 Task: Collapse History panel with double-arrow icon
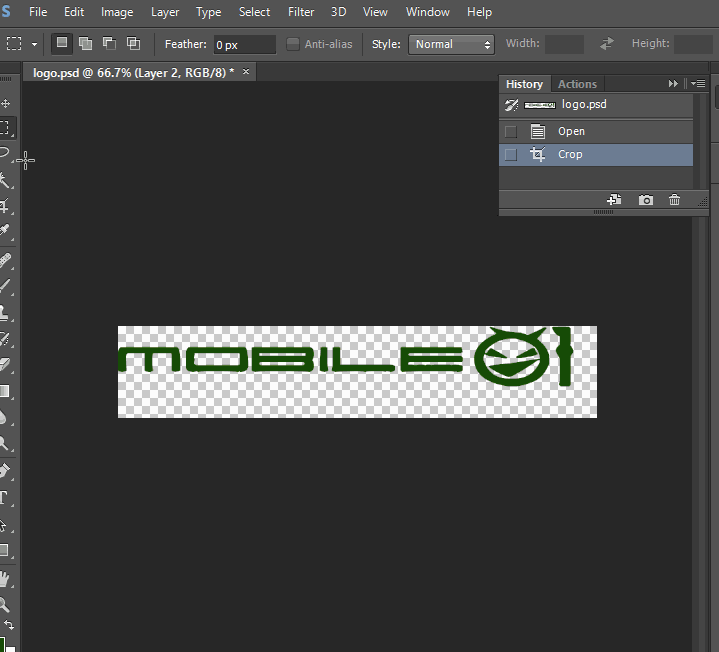pyautogui.click(x=673, y=83)
